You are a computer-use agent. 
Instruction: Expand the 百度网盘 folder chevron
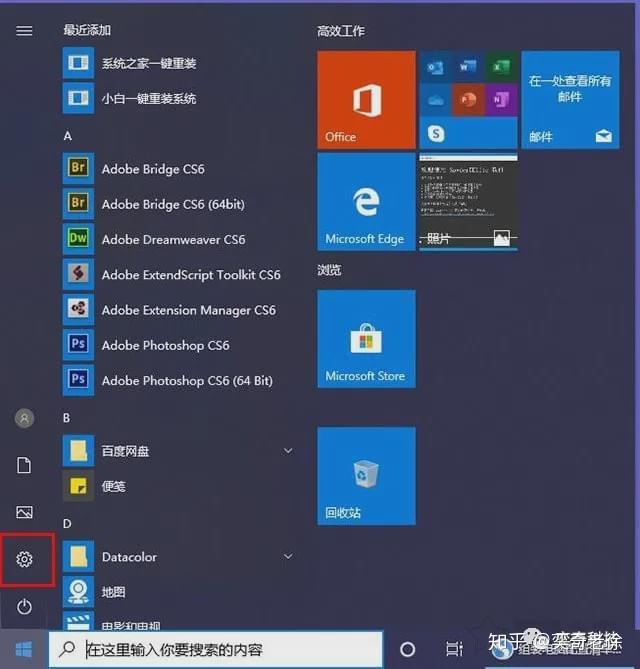[288, 451]
